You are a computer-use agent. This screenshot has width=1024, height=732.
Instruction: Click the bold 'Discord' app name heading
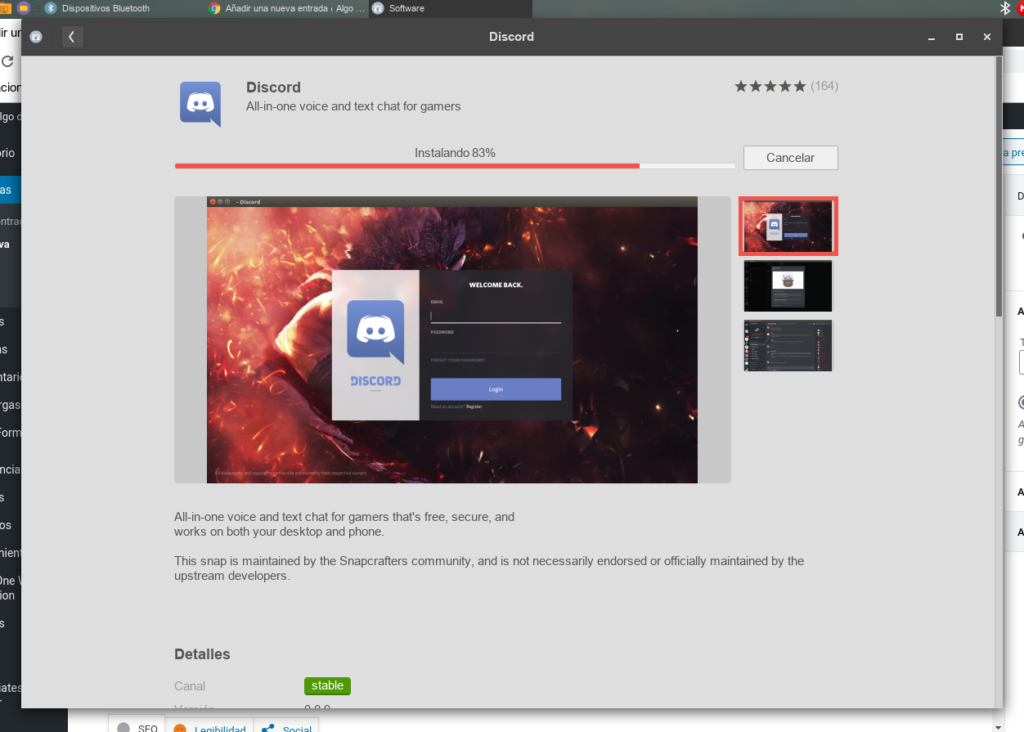click(274, 88)
